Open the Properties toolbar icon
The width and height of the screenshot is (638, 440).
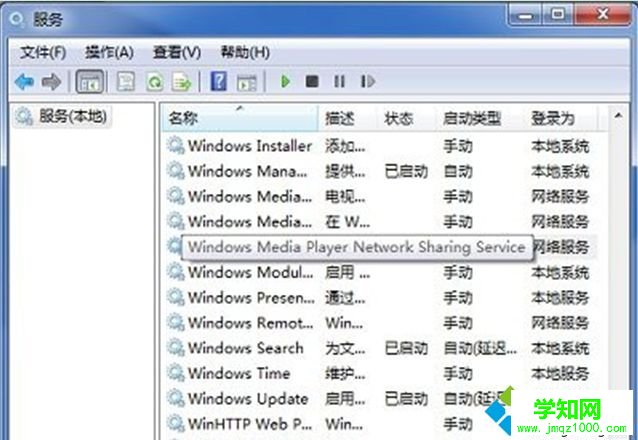[x=126, y=82]
